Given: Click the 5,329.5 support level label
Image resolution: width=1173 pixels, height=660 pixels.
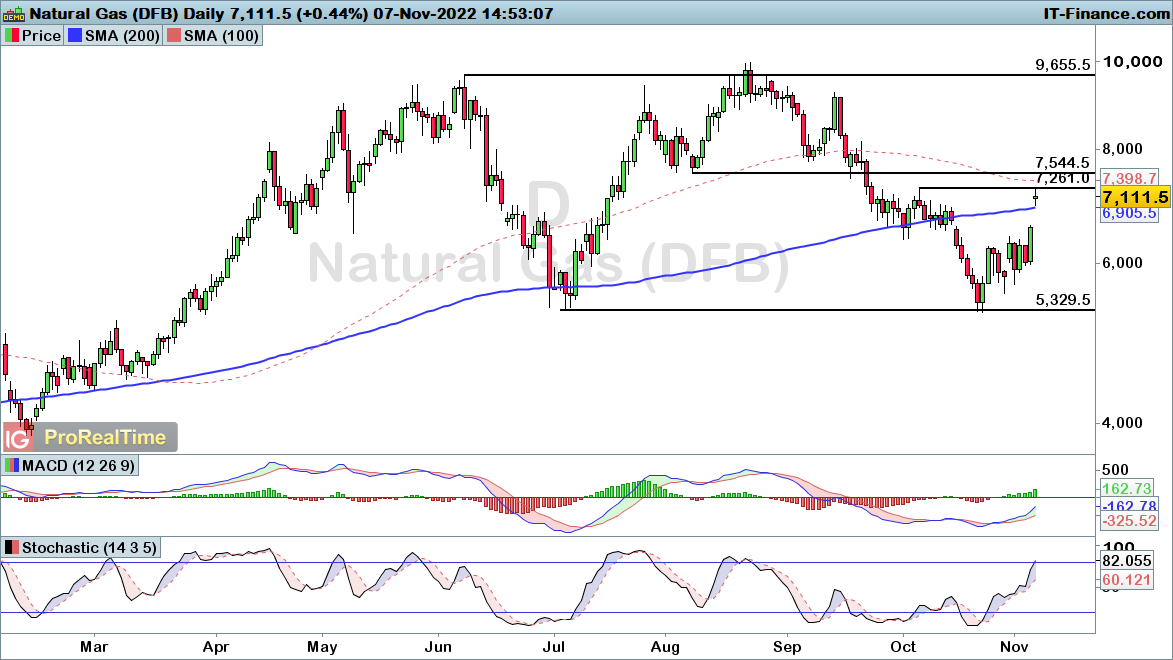Looking at the screenshot, I should click(1062, 300).
